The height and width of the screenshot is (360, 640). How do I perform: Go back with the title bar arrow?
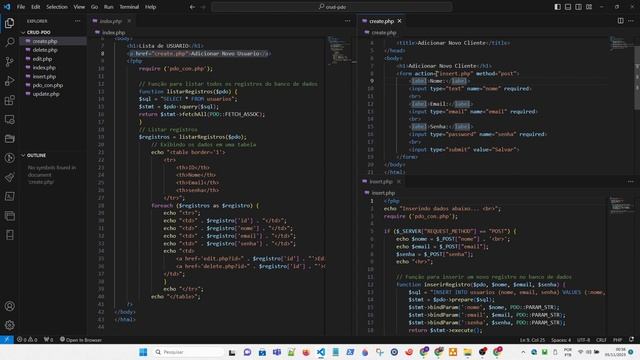pyautogui.click(x=192, y=7)
